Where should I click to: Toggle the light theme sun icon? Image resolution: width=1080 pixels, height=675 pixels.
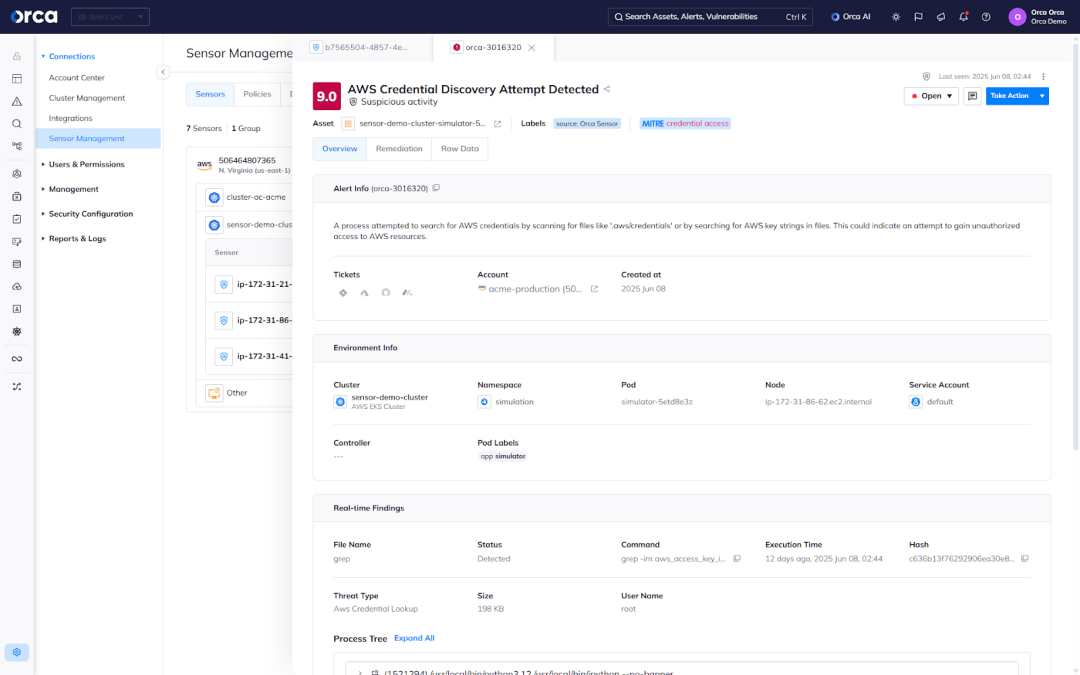[x=895, y=17]
